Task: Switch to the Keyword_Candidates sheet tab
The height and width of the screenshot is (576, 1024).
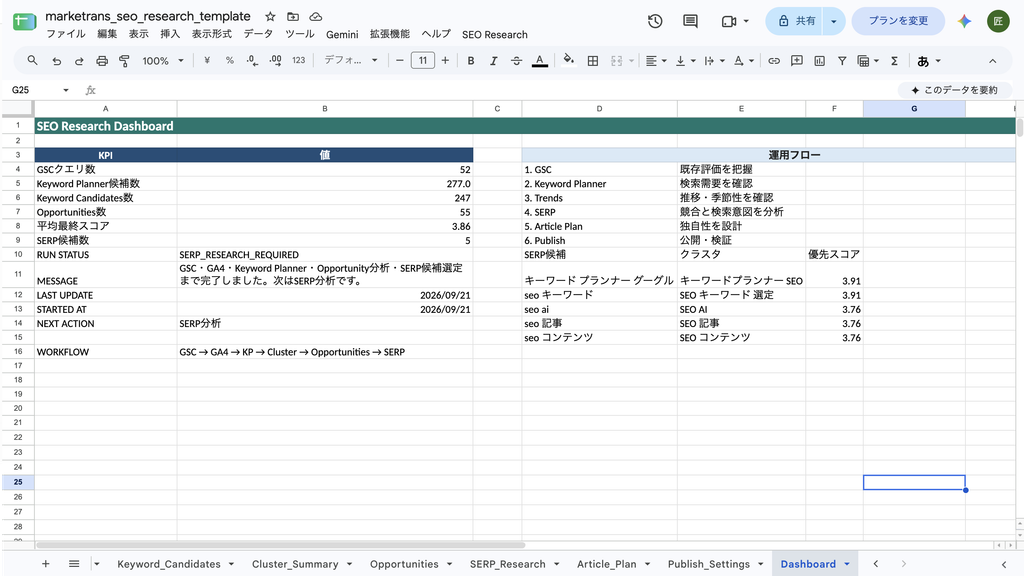Action: (168, 564)
